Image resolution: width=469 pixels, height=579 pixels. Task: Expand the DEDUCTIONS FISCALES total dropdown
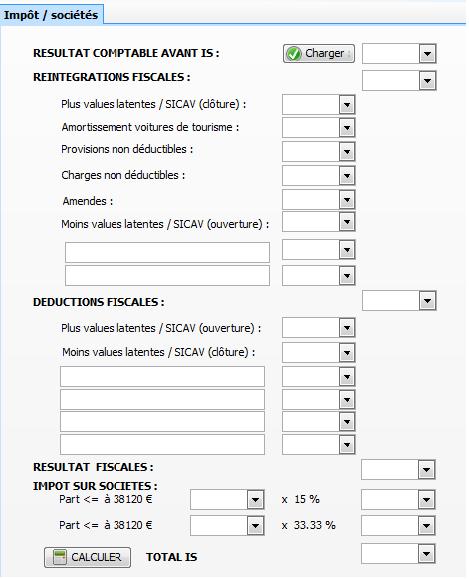pyautogui.click(x=427, y=301)
